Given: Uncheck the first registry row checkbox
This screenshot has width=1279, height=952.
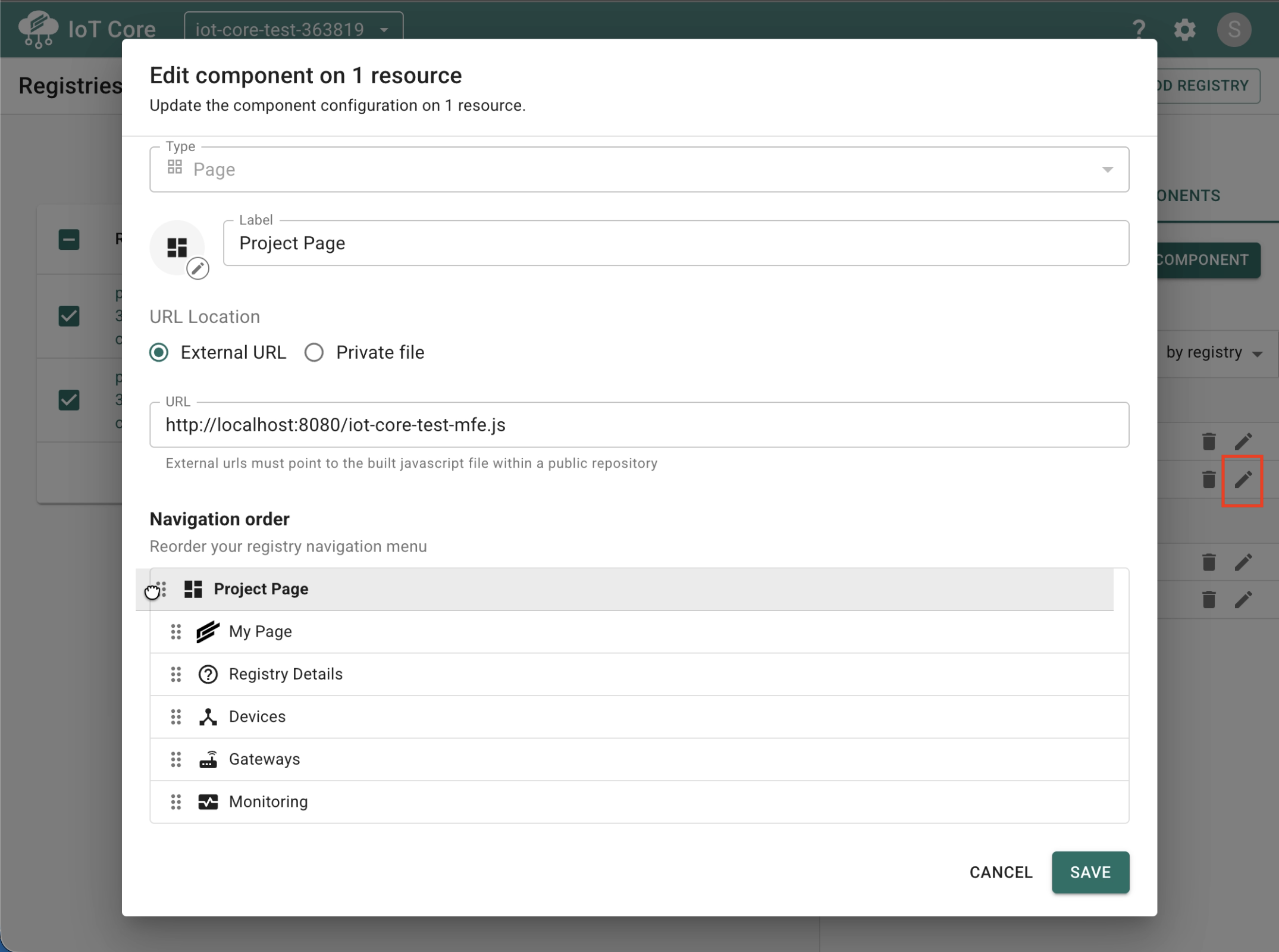Looking at the screenshot, I should tap(69, 316).
